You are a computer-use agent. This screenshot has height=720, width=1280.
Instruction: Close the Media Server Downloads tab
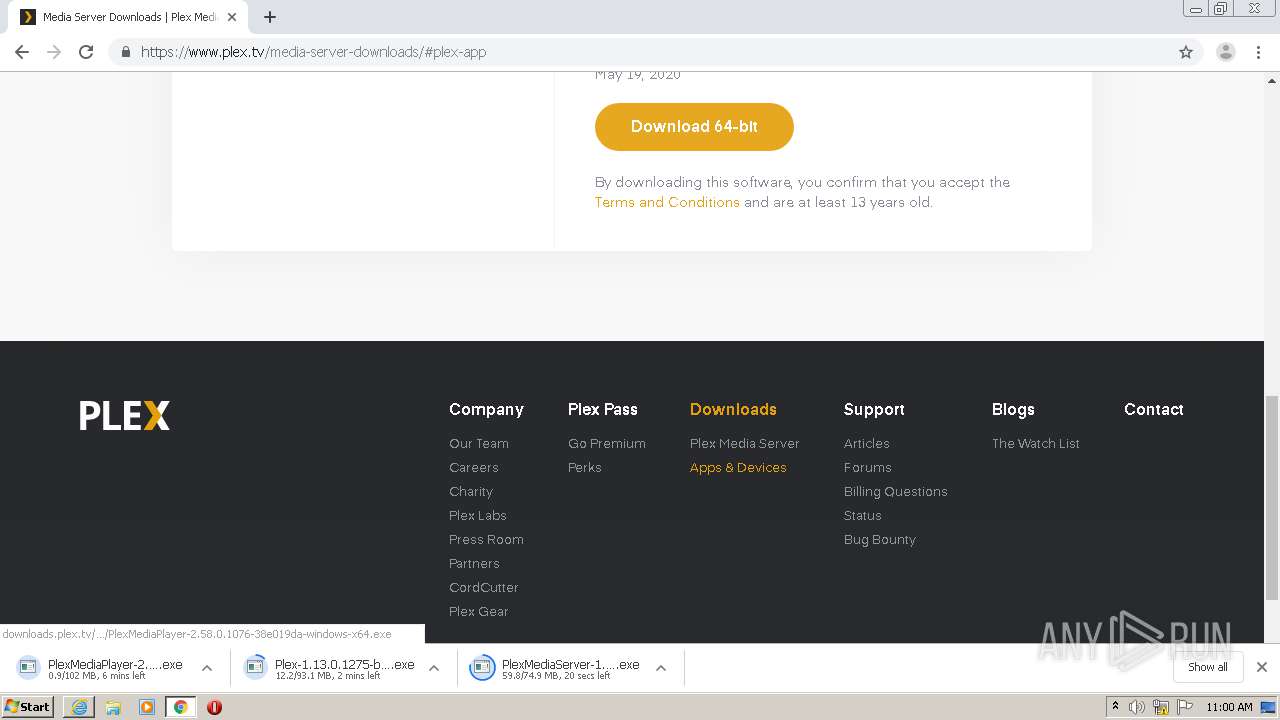point(232,17)
